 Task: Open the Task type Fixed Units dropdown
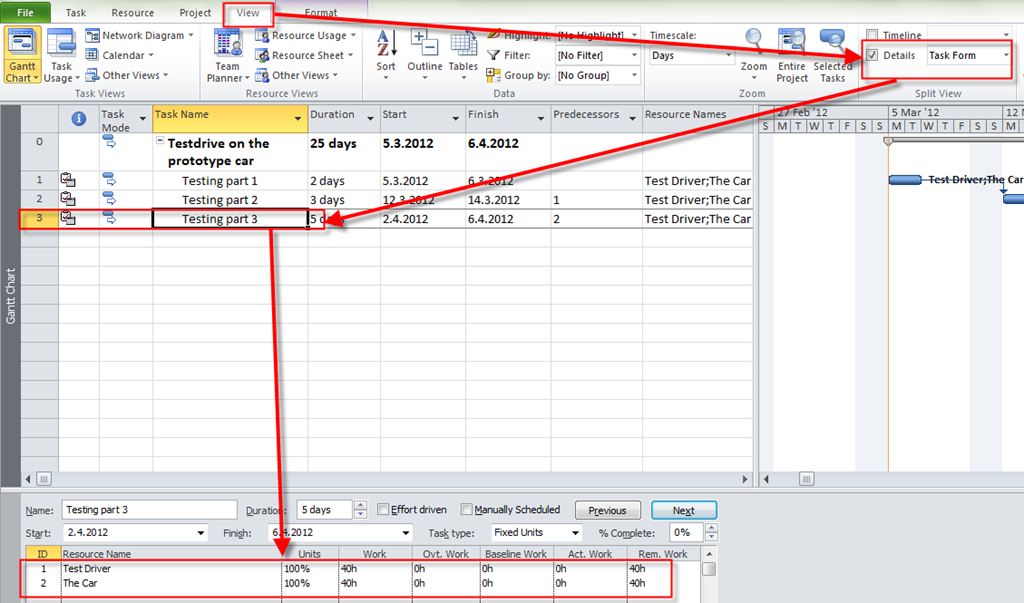point(574,533)
